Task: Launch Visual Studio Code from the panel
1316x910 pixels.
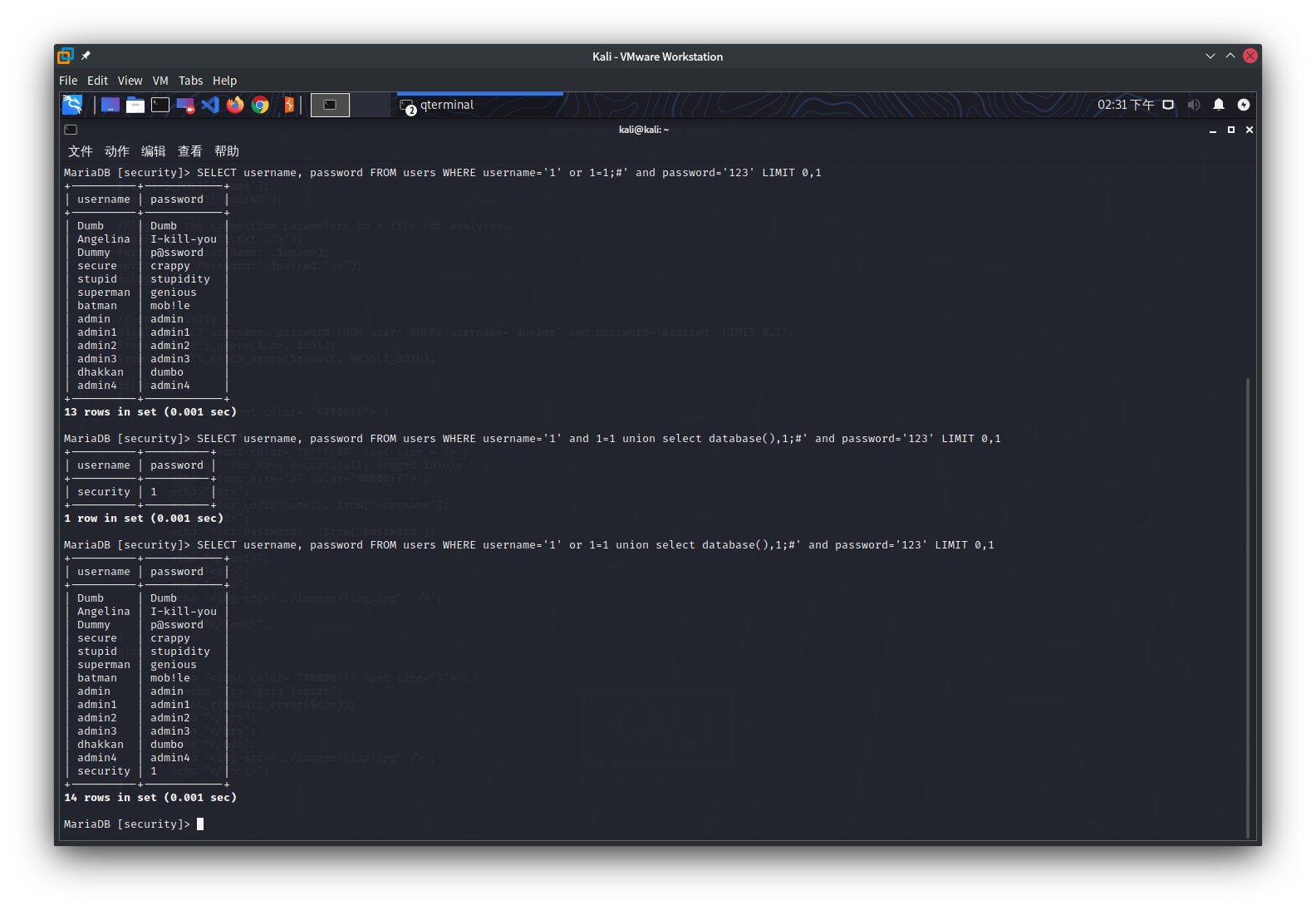Action: coord(210,105)
